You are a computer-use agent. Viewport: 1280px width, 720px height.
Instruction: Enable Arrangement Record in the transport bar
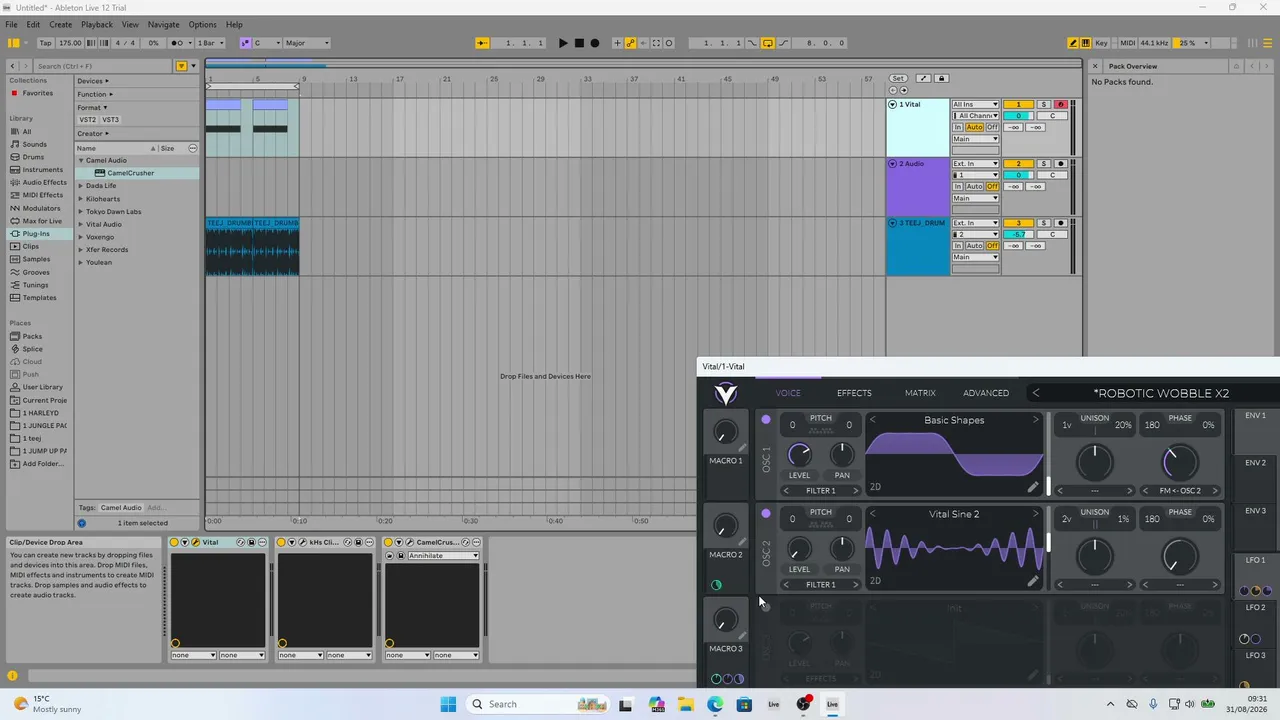click(595, 43)
